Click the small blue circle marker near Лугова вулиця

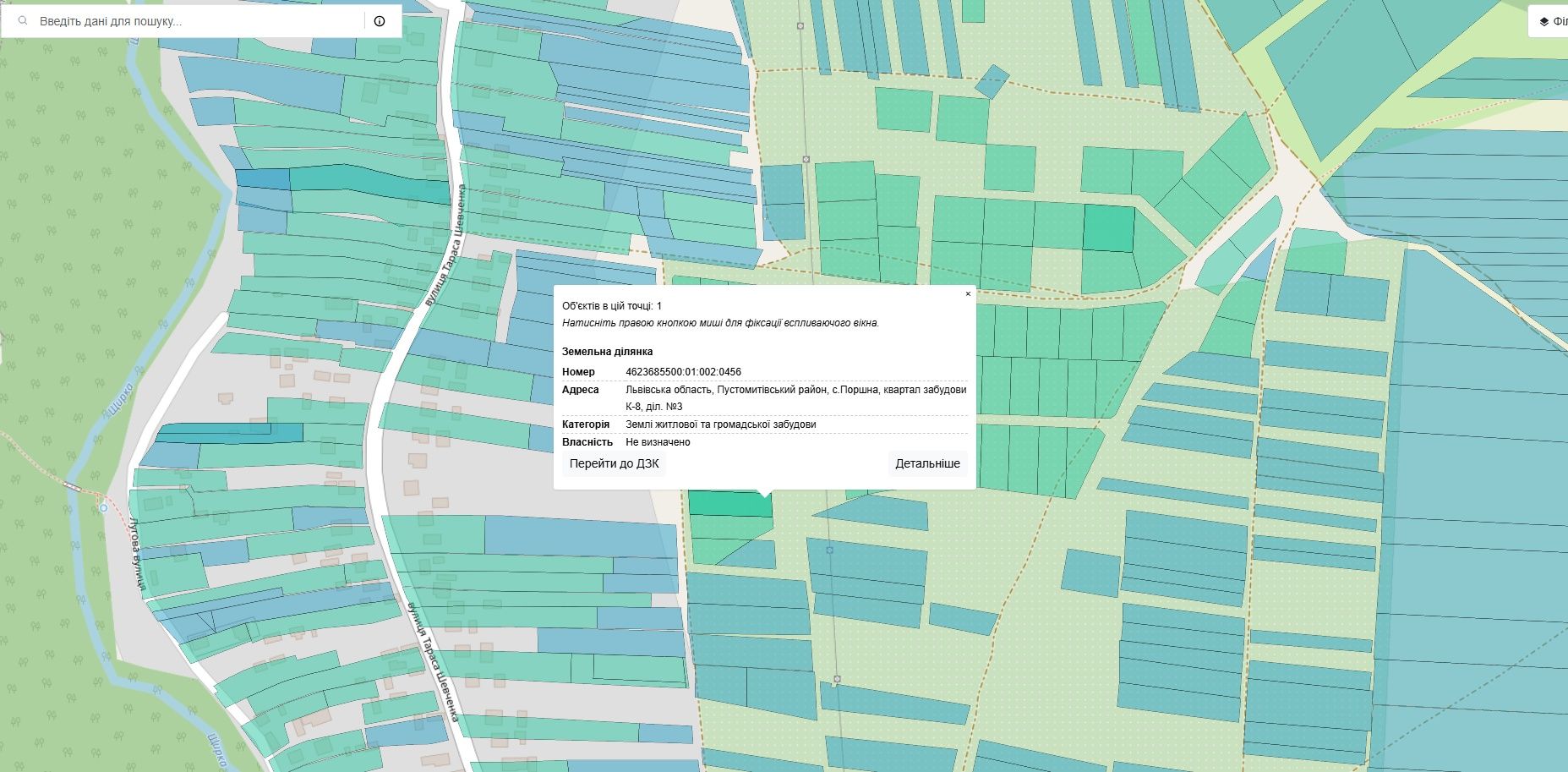[x=103, y=508]
